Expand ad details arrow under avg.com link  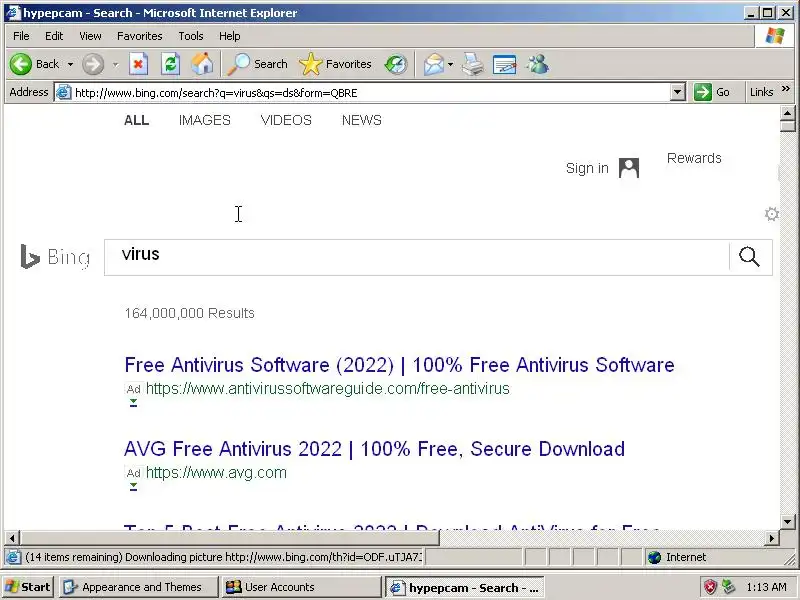click(x=133, y=487)
